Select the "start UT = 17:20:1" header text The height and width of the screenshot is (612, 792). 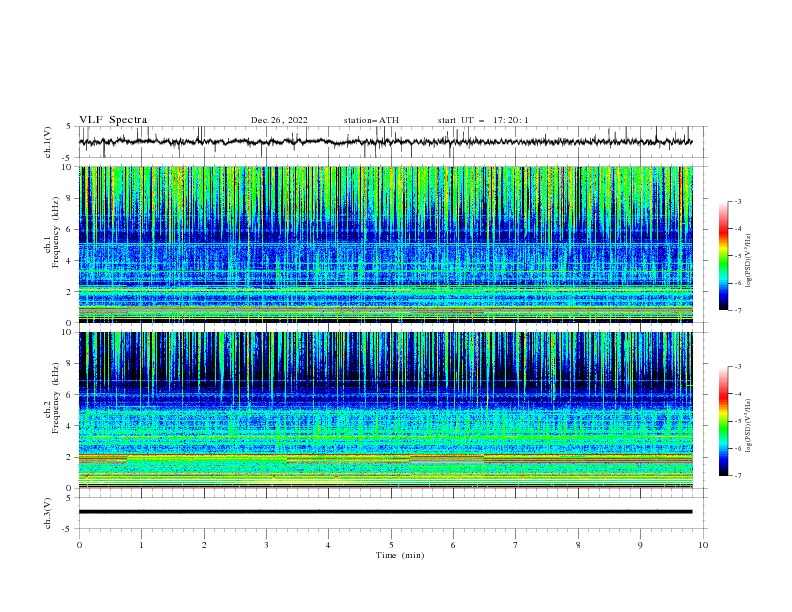coord(483,120)
